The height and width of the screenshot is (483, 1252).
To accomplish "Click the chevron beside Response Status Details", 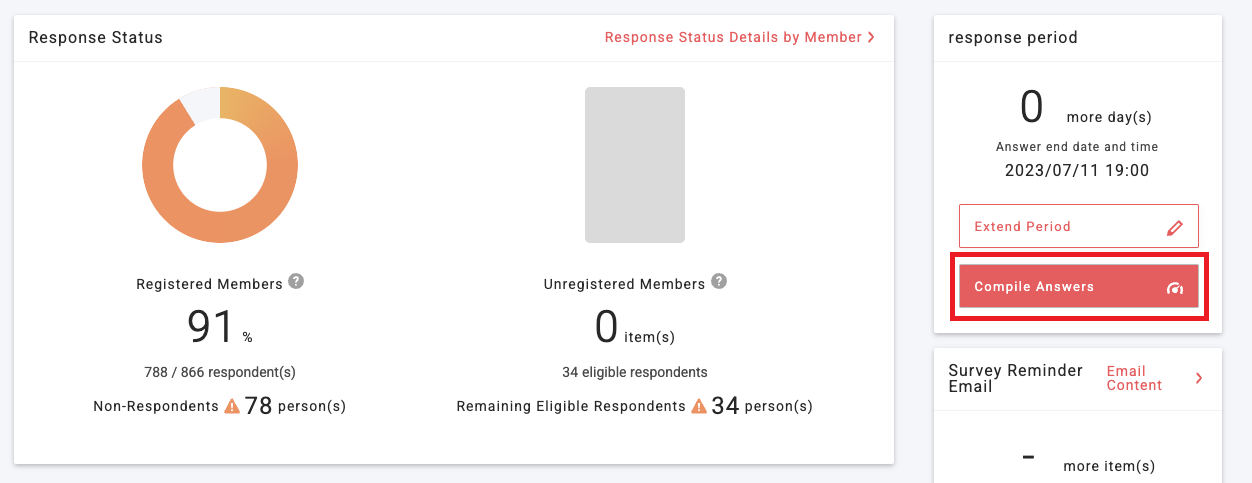I will pyautogui.click(x=871, y=37).
